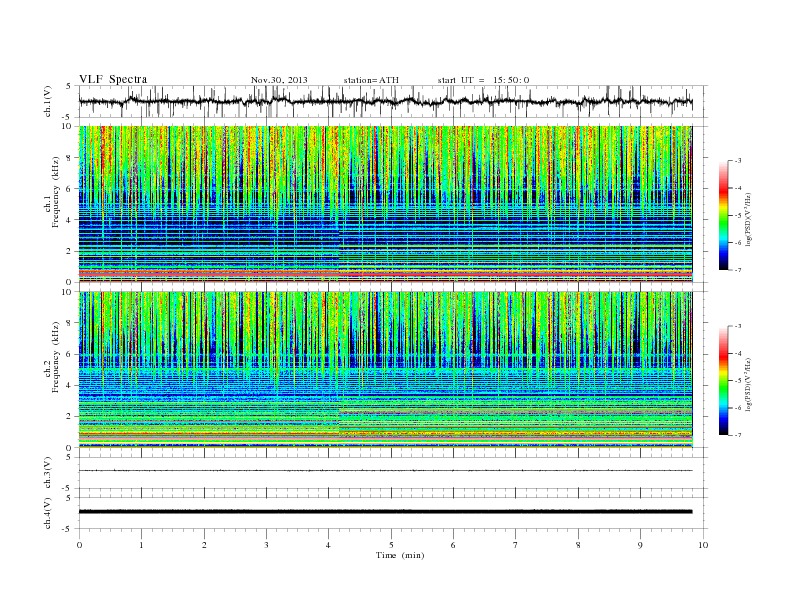Click the "-3" label on ch.1 color bar
Image resolution: width=792 pixels, height=612 pixels.
737,161
